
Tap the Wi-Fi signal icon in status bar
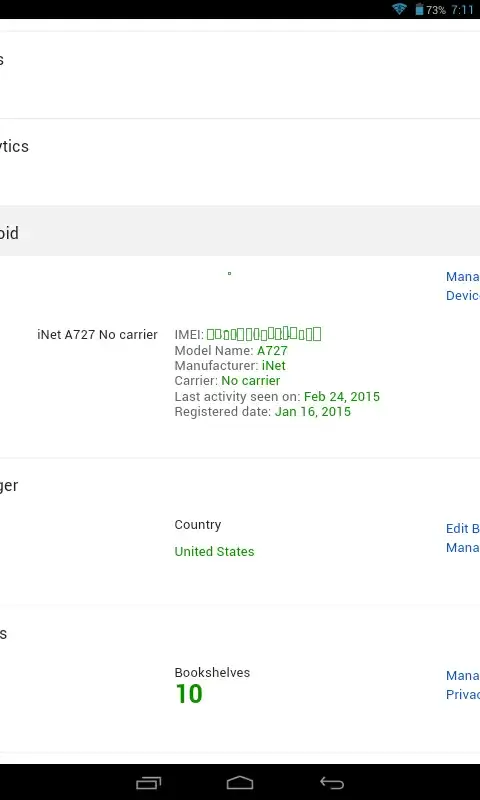click(x=399, y=9)
